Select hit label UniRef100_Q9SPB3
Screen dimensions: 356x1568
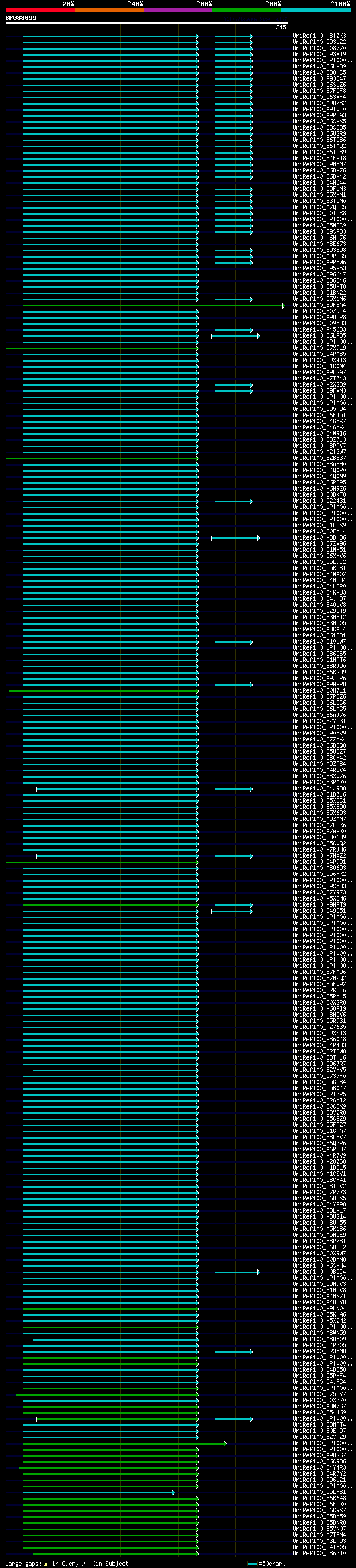pyautogui.click(x=319, y=231)
